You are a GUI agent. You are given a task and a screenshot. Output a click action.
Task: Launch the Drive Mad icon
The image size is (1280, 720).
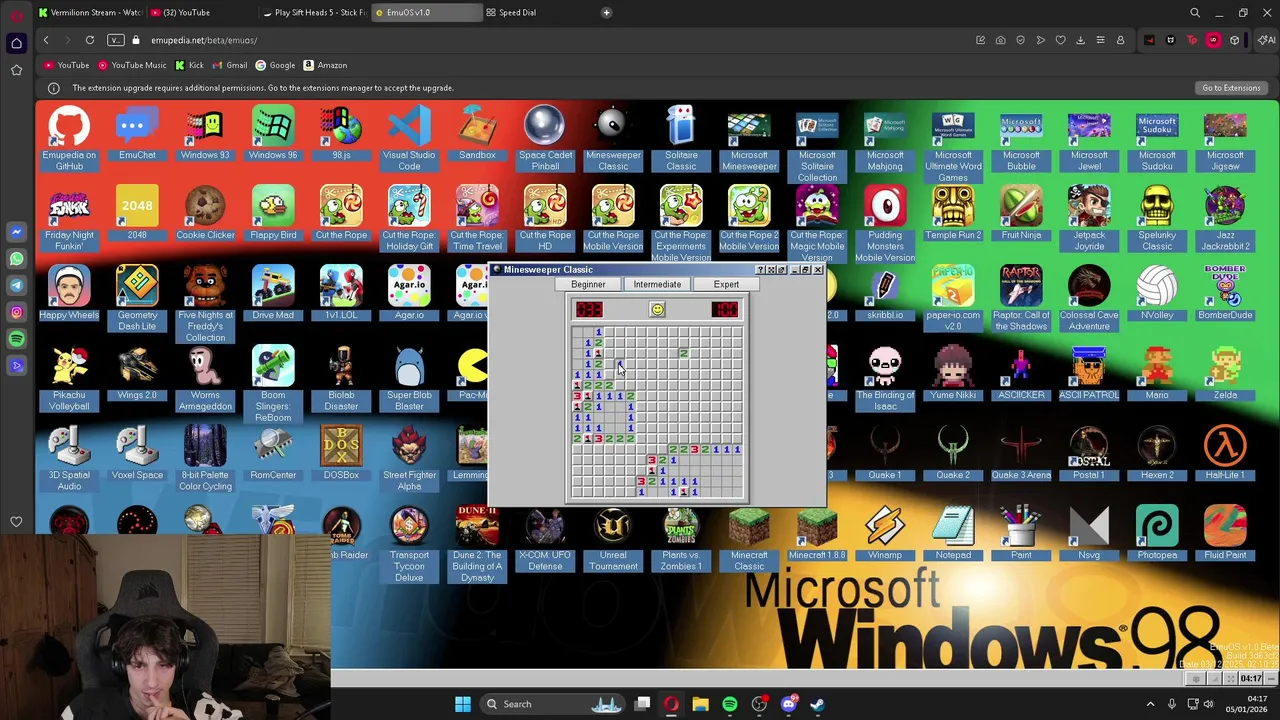click(x=273, y=293)
